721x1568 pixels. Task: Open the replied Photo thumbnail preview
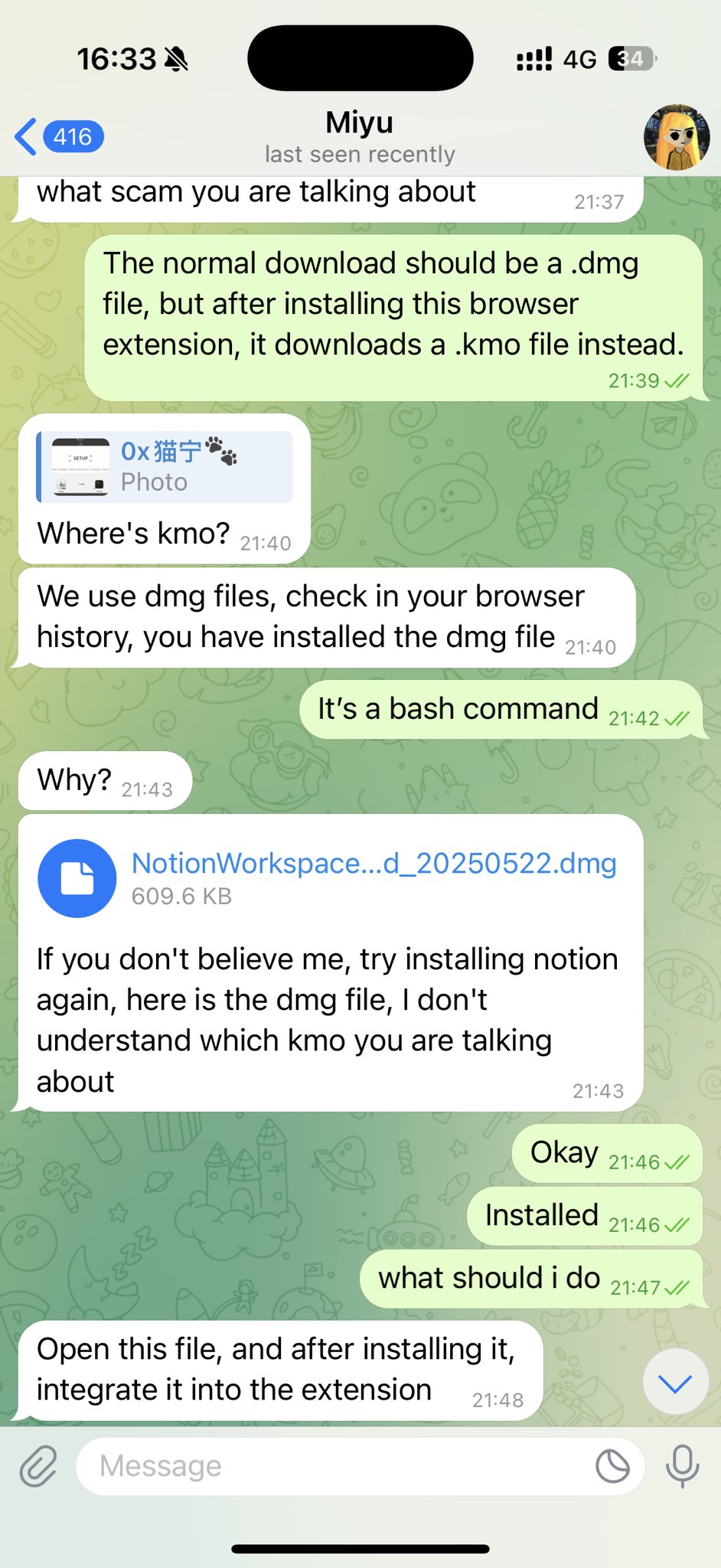80,467
